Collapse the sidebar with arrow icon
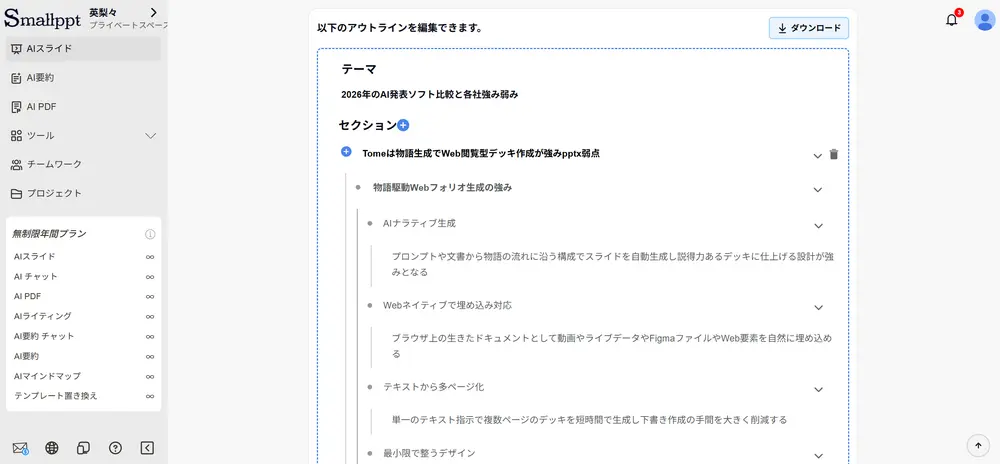The width and height of the screenshot is (1000, 464). tap(147, 448)
